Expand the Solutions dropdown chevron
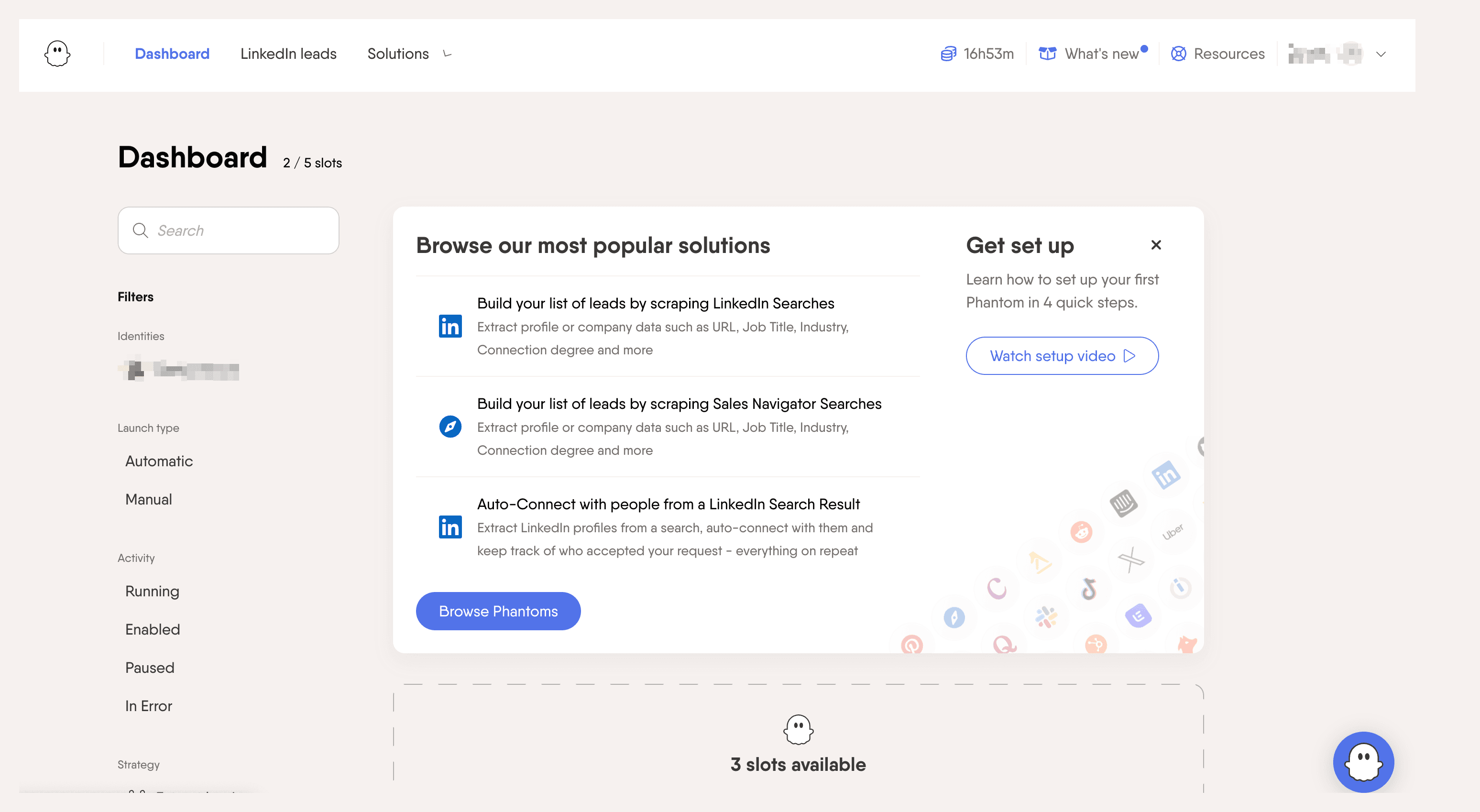 [448, 54]
